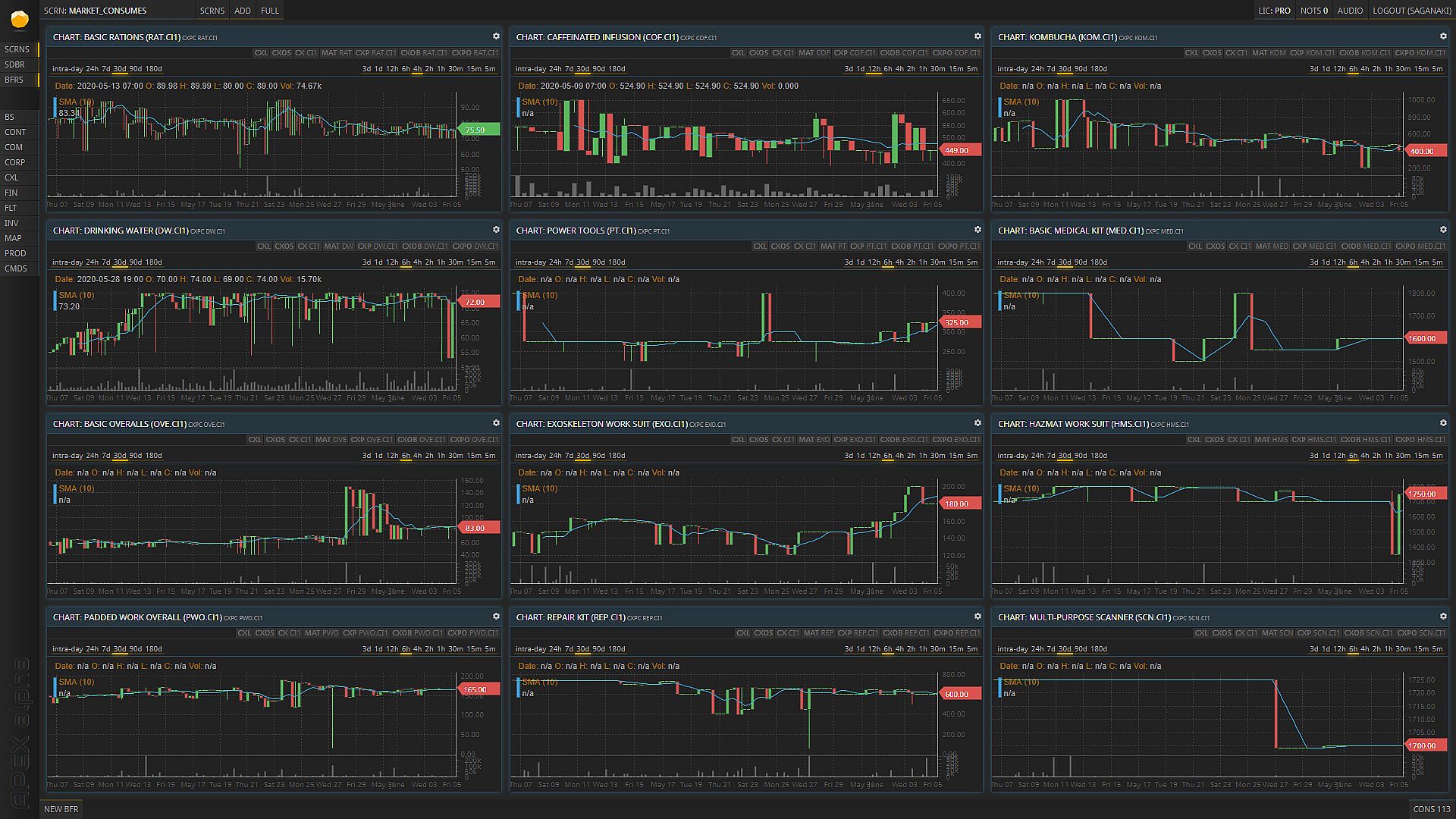This screenshot has height=819, width=1456.
Task: Expand the SCRNS screens list in top bar
Action: (x=212, y=11)
